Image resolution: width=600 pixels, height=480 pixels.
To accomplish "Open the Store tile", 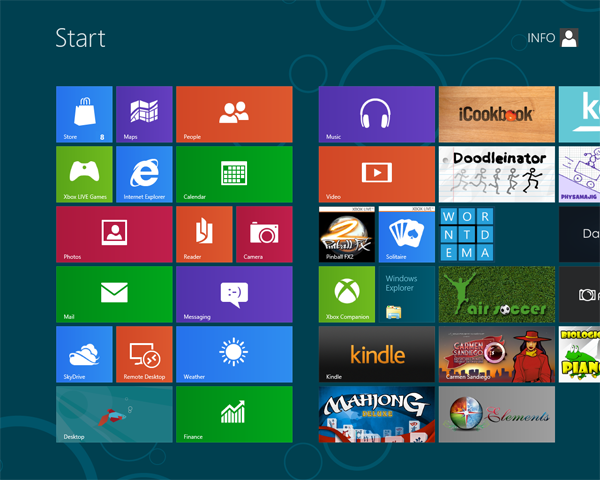I will tap(84, 114).
